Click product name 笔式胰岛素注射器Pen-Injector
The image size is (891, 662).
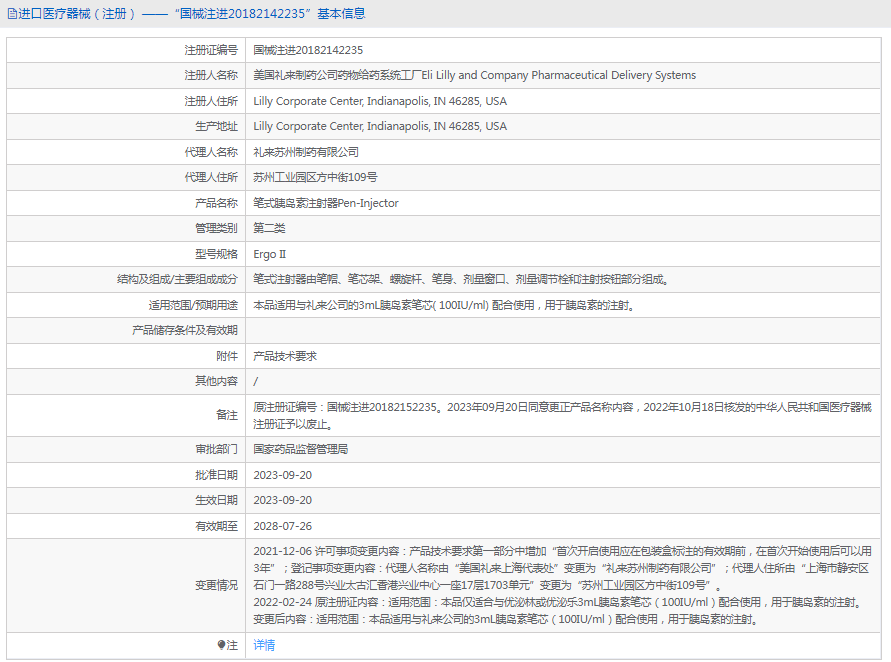point(326,203)
